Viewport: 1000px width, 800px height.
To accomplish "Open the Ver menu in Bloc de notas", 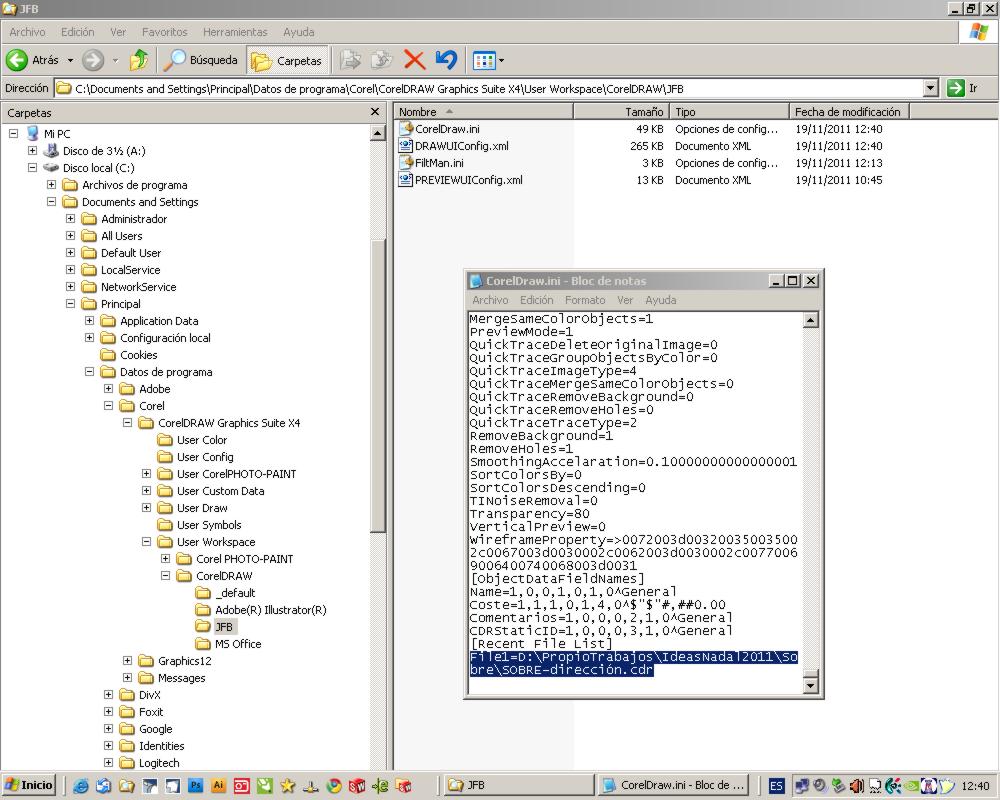I will [x=625, y=300].
